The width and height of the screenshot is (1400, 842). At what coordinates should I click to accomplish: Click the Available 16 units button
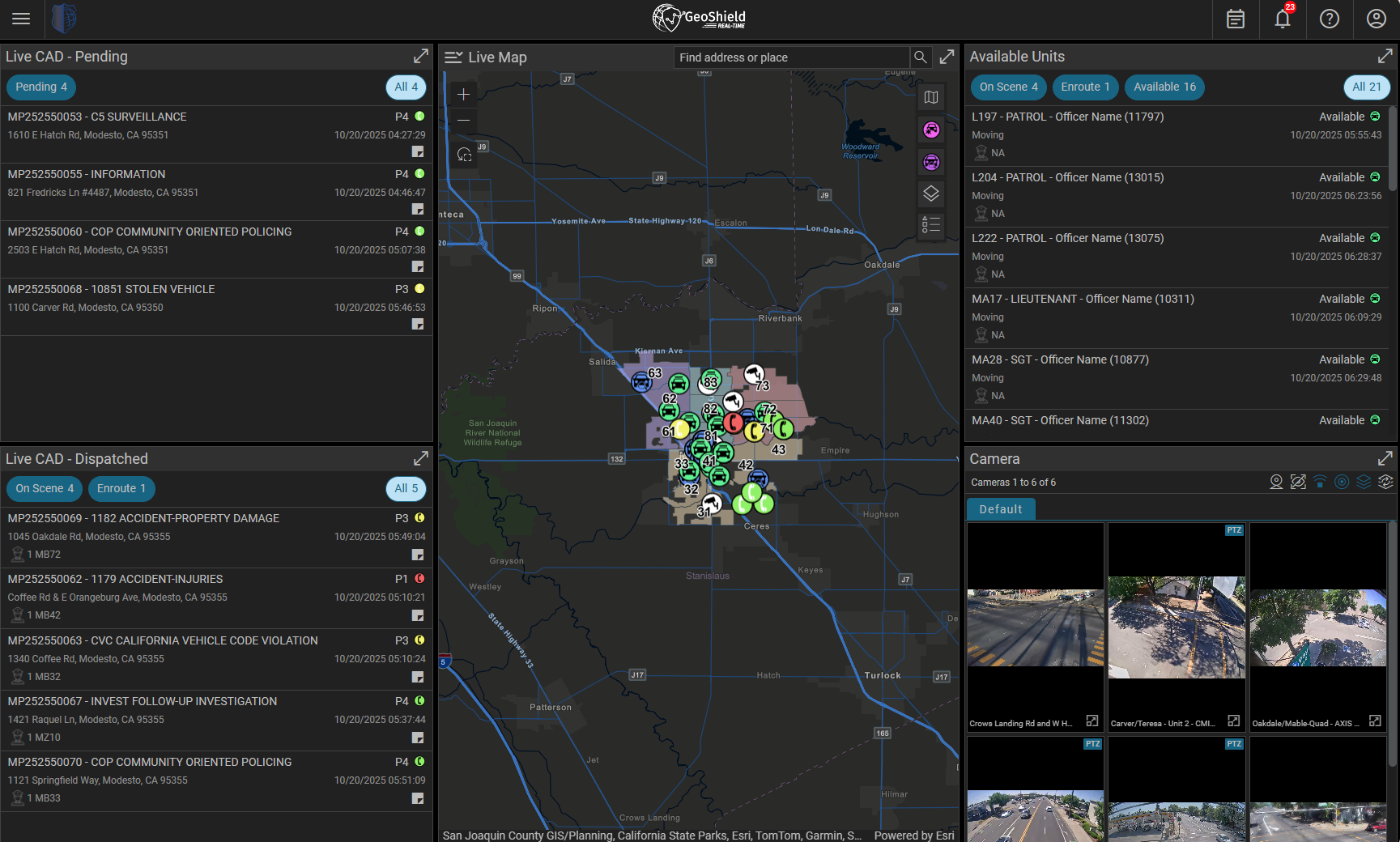click(1164, 87)
